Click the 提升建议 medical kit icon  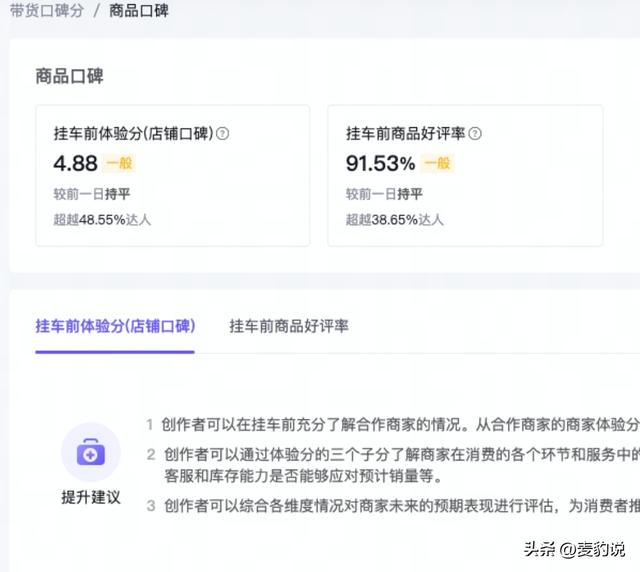click(91, 453)
